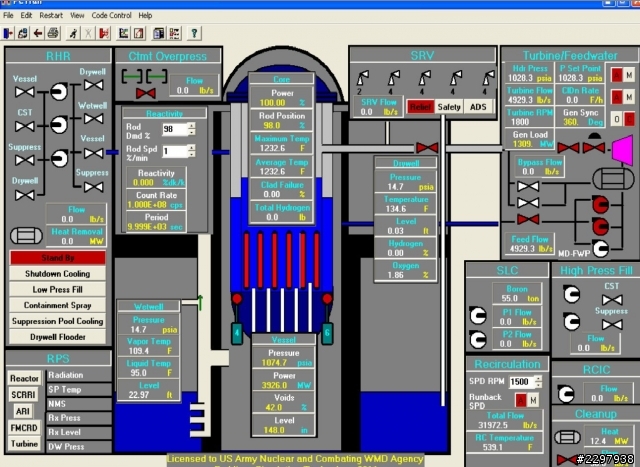This screenshot has width=640, height=467.
Task: Select Drywell Flooder mode
Action: pos(58,337)
